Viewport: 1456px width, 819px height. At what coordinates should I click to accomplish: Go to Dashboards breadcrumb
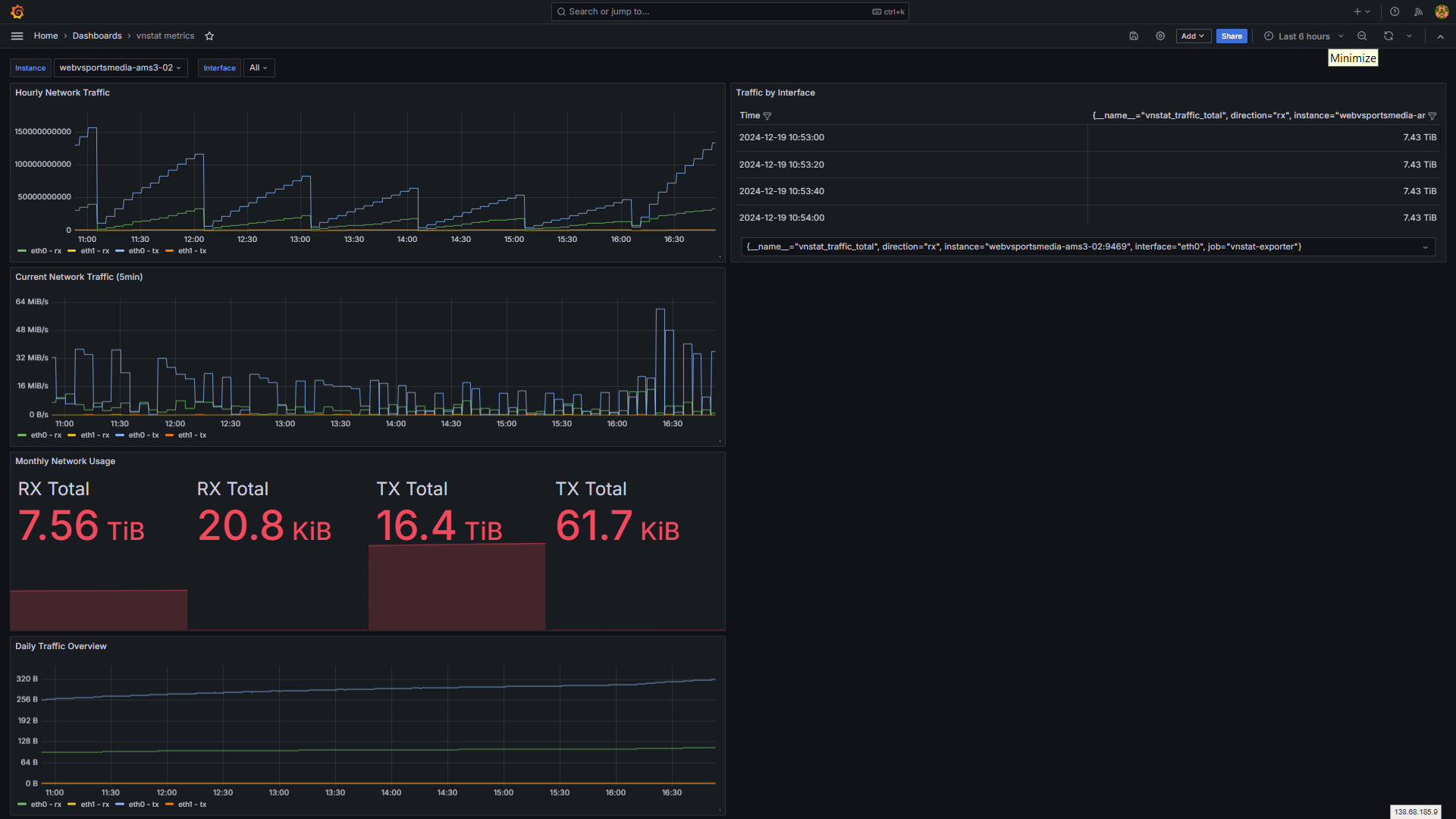[97, 36]
